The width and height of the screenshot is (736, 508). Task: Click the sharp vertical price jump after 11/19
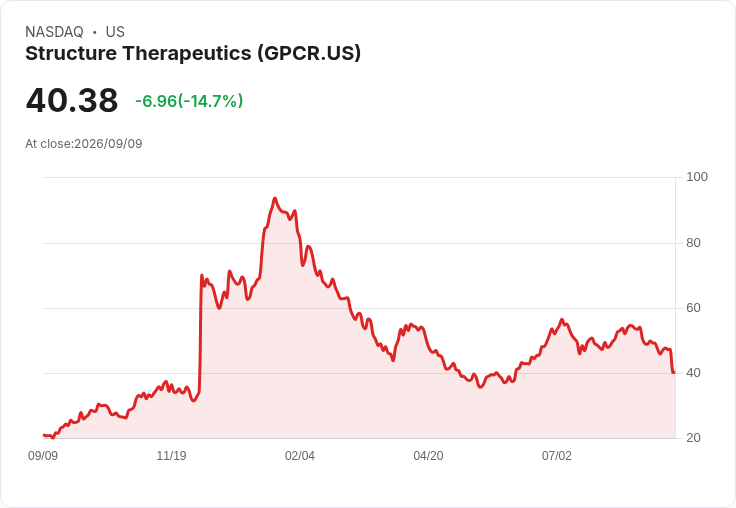(200, 333)
